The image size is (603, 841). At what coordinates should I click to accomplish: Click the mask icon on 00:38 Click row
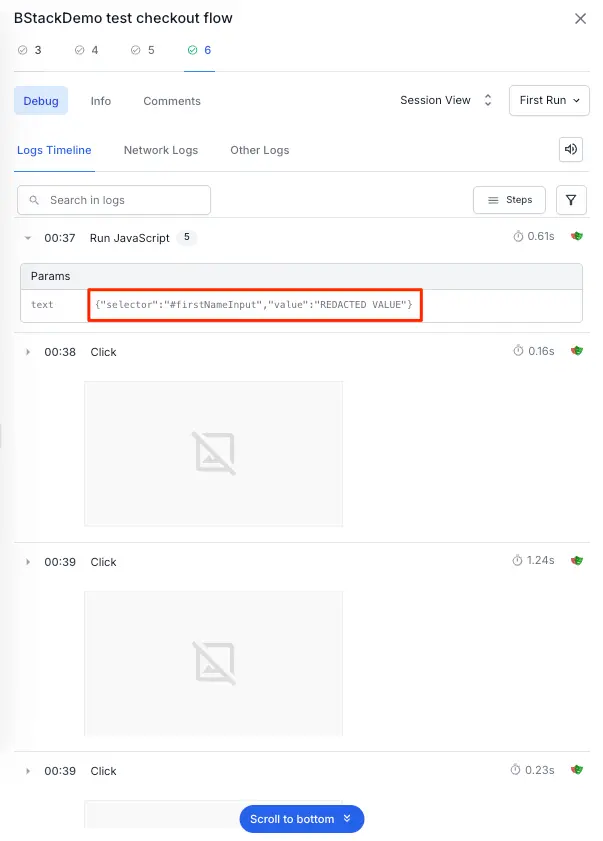coord(577,351)
